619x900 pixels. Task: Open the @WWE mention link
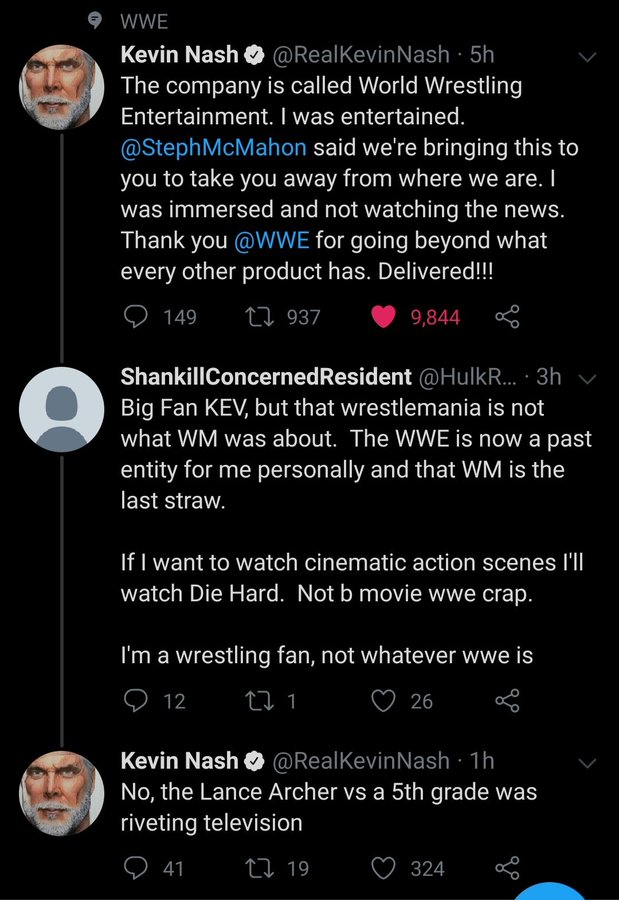click(x=272, y=240)
